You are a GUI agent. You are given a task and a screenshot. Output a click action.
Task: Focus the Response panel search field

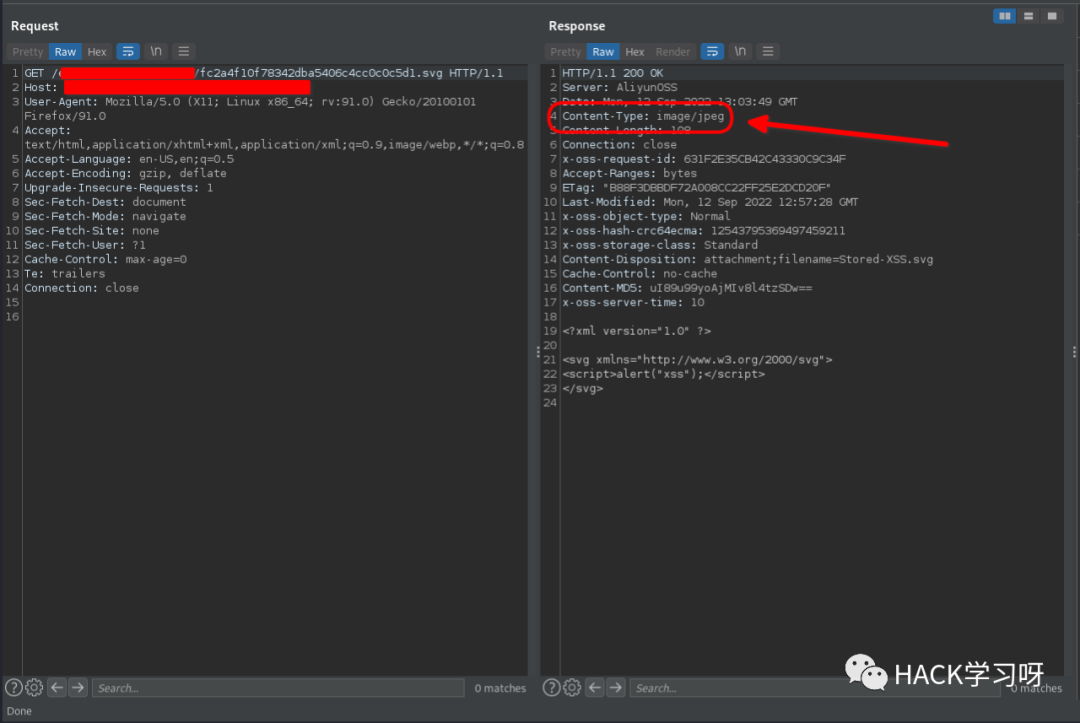[x=815, y=688]
